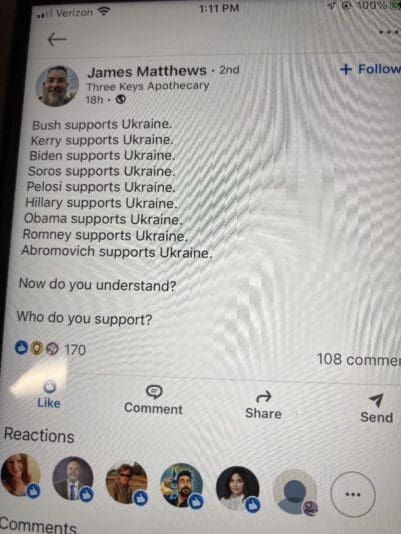Screen dimensions: 401x534
Task: Click the Three Keys Apothecary subtitle
Action: (148, 87)
